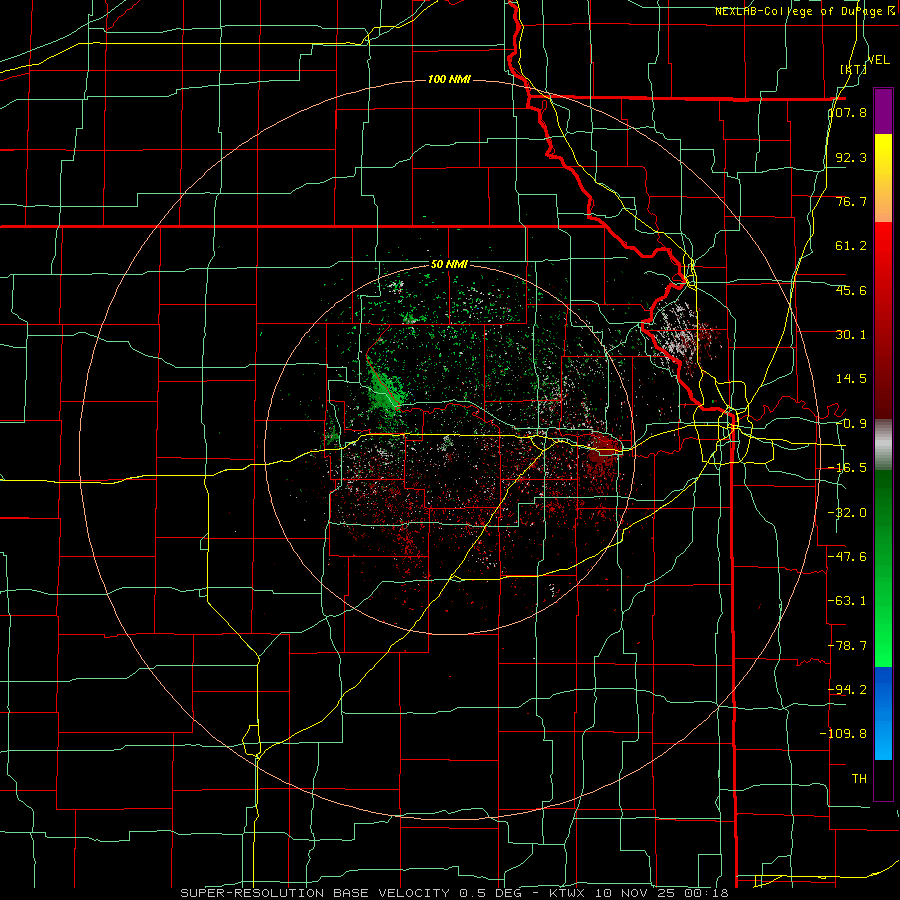This screenshot has height=900, width=900.
Task: Click the -0.9 scale value
Action: click(x=851, y=424)
